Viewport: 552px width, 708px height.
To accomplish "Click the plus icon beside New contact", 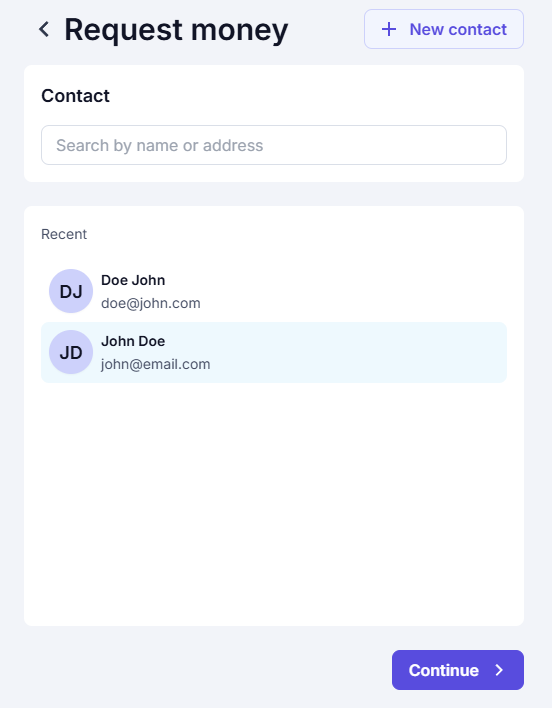I will (389, 29).
